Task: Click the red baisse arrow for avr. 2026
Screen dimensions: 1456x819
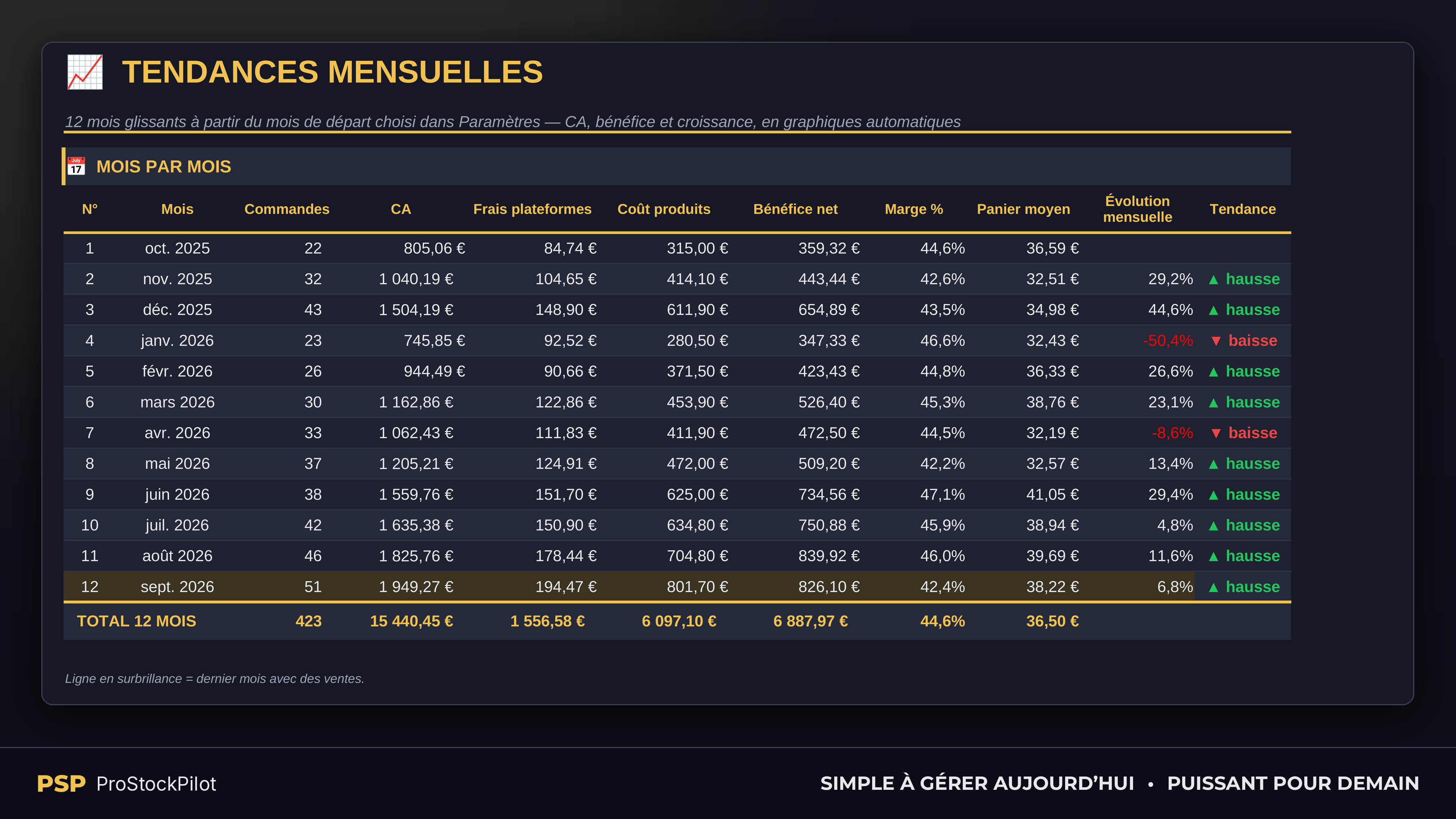Action: click(x=1216, y=433)
